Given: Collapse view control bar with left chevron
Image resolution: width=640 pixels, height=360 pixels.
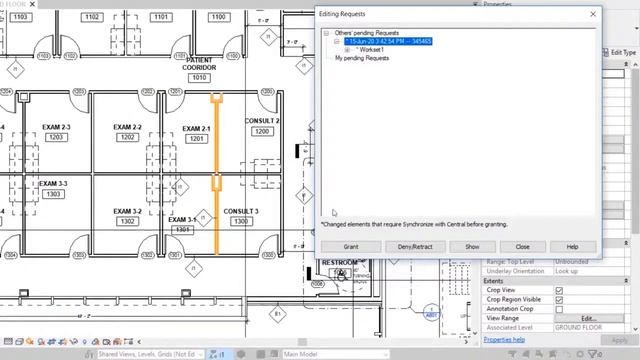Looking at the screenshot, I should (139, 342).
